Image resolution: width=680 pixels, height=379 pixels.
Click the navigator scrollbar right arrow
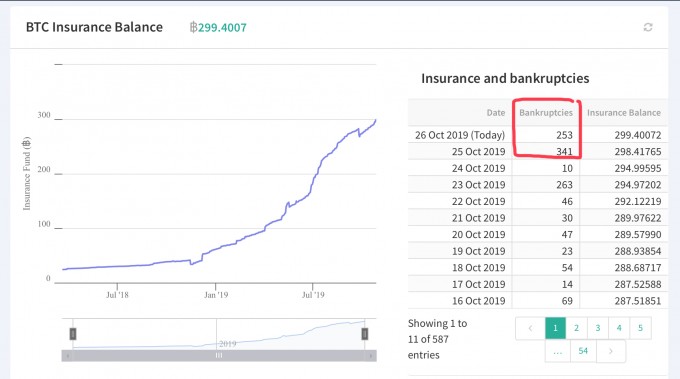tap(370, 356)
